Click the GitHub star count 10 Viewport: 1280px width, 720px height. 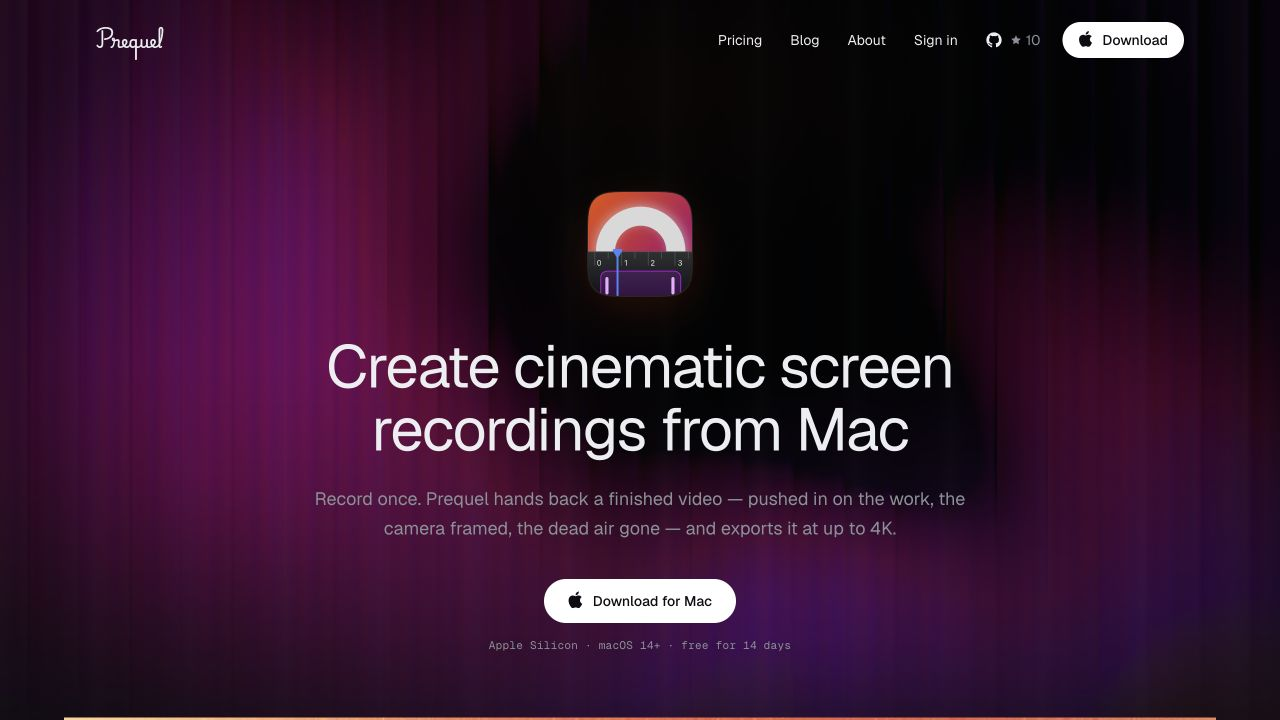click(x=1026, y=40)
